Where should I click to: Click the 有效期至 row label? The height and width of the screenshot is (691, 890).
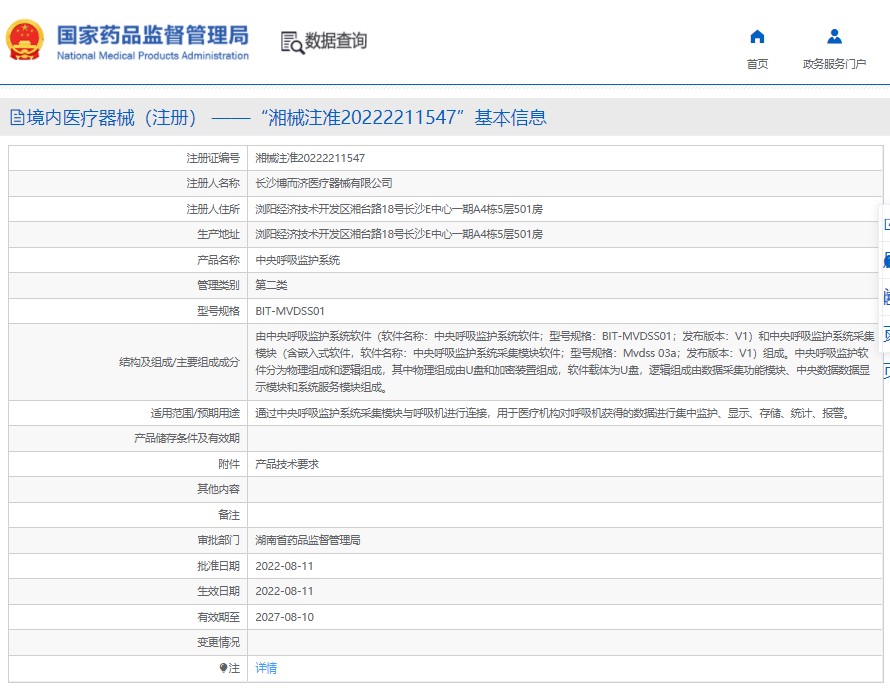(x=219, y=617)
